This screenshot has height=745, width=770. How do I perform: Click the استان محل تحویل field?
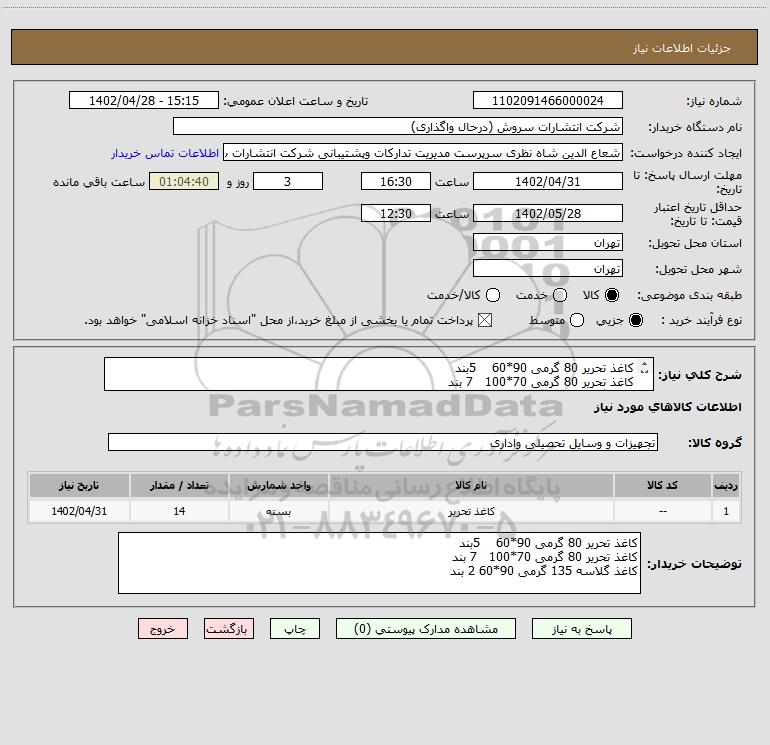tap(548, 242)
